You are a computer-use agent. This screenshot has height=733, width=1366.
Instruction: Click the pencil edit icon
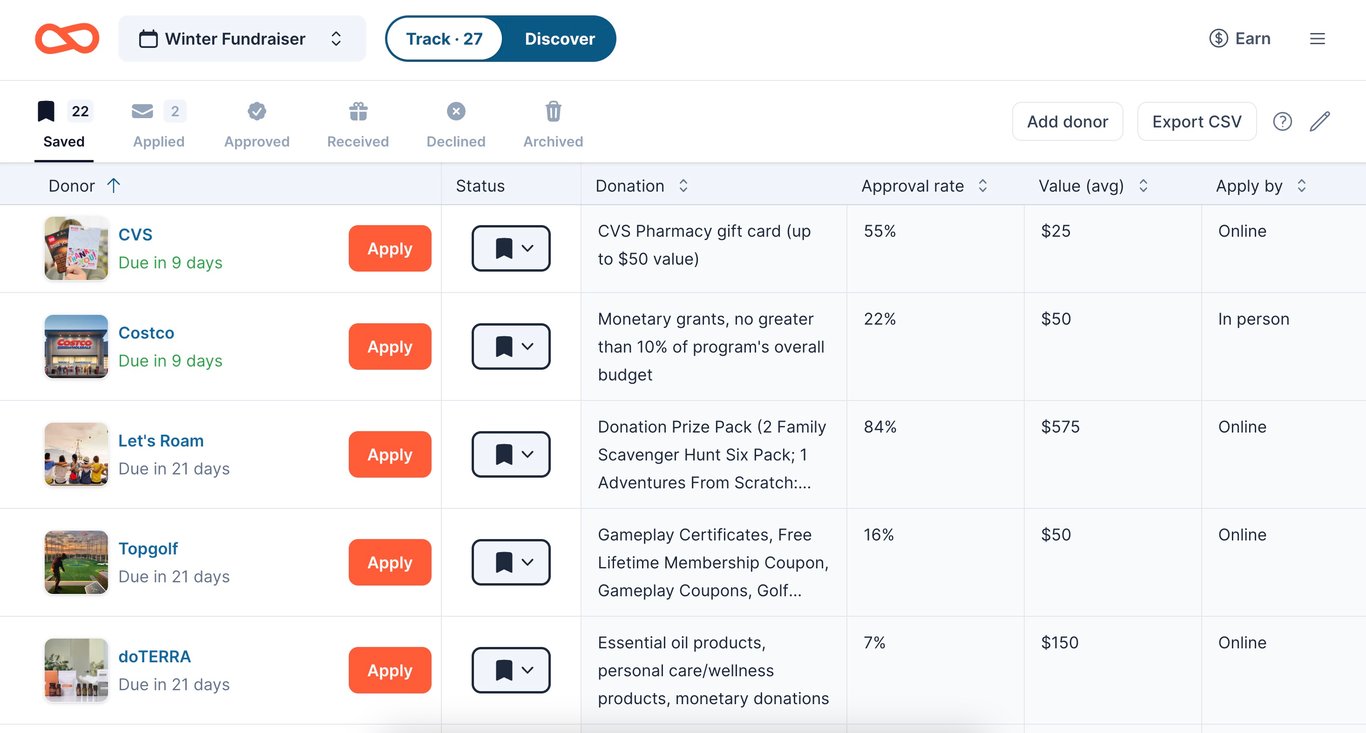point(1320,122)
